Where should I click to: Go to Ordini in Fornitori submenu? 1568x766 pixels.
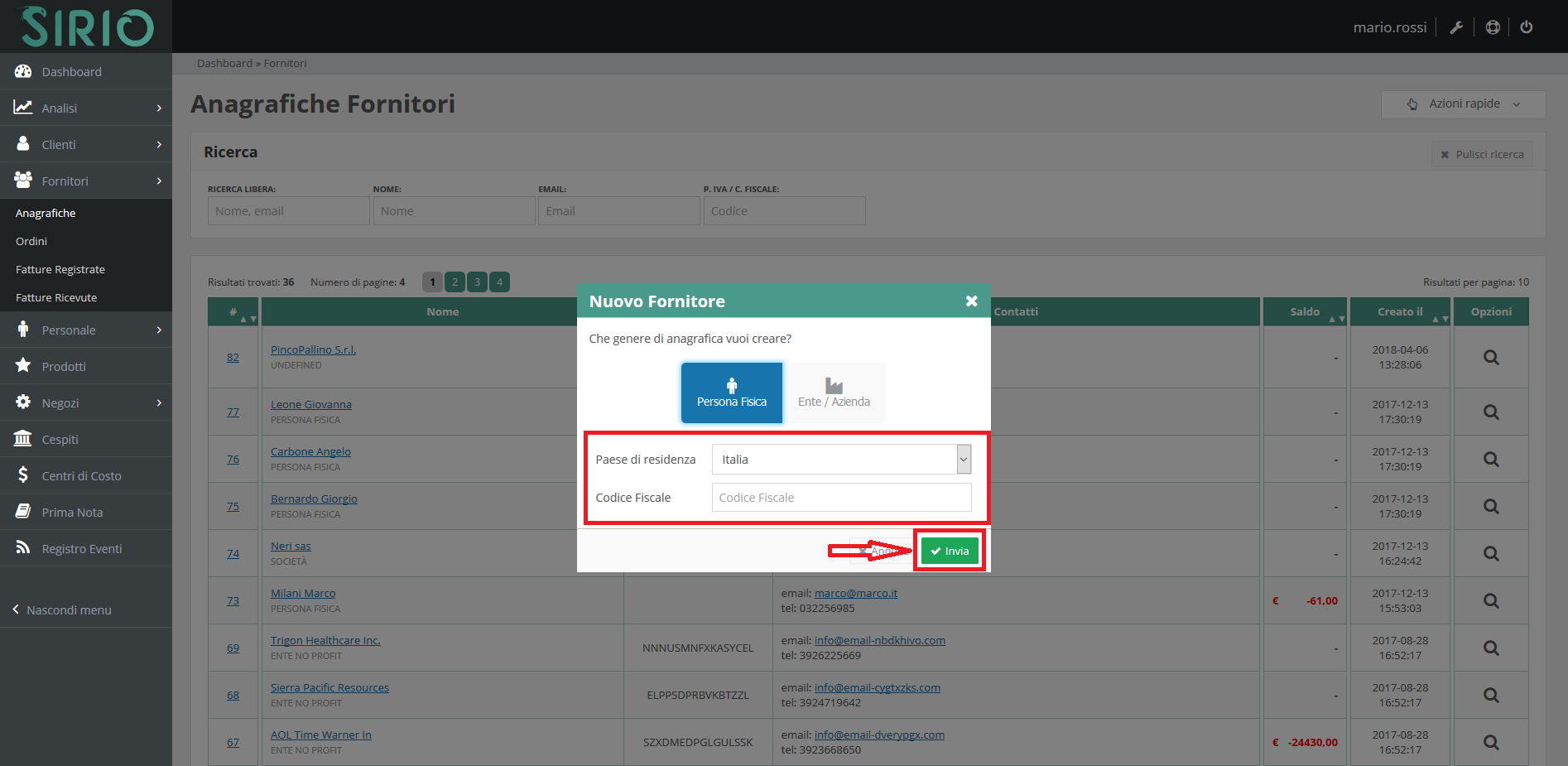point(31,242)
